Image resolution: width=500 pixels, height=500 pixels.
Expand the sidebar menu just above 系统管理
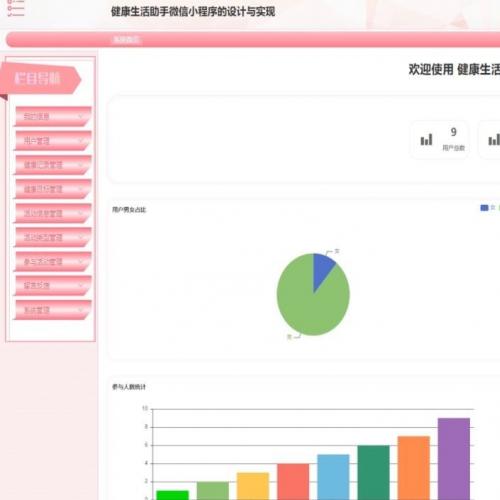(53, 285)
